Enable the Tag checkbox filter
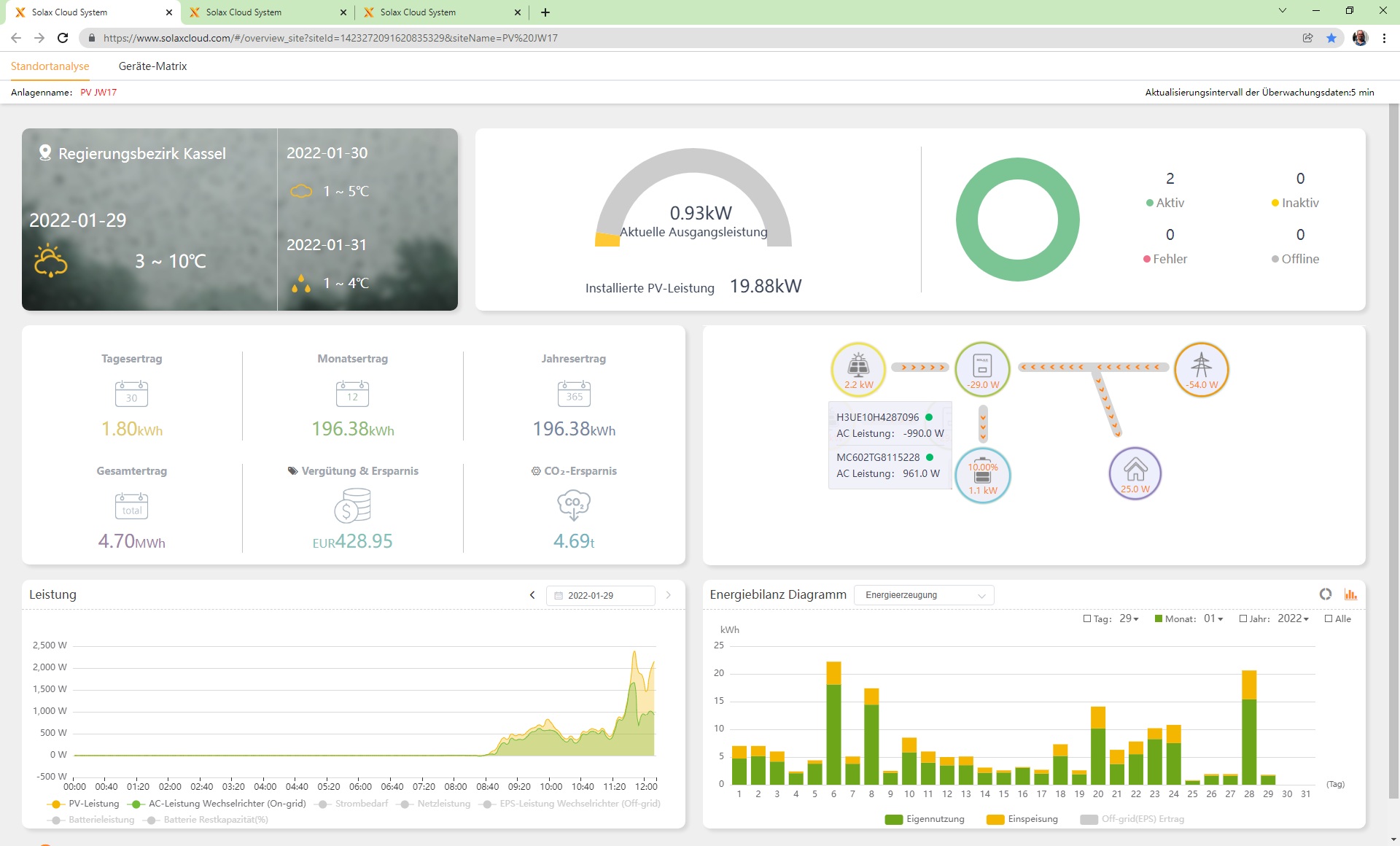Image resolution: width=1400 pixels, height=846 pixels. tap(1087, 618)
